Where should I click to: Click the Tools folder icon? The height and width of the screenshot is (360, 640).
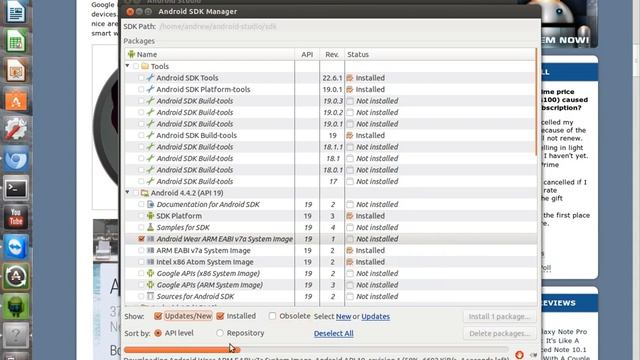[145, 66]
